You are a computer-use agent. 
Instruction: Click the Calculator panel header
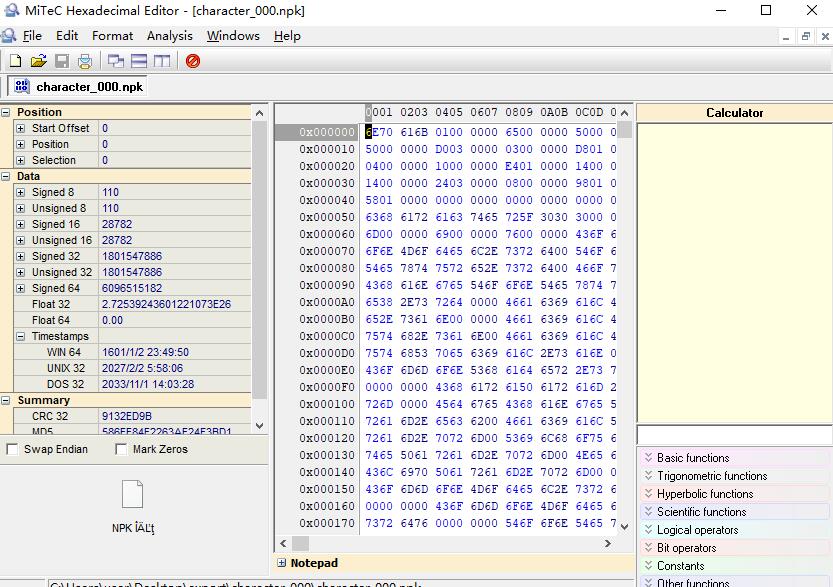(x=734, y=113)
